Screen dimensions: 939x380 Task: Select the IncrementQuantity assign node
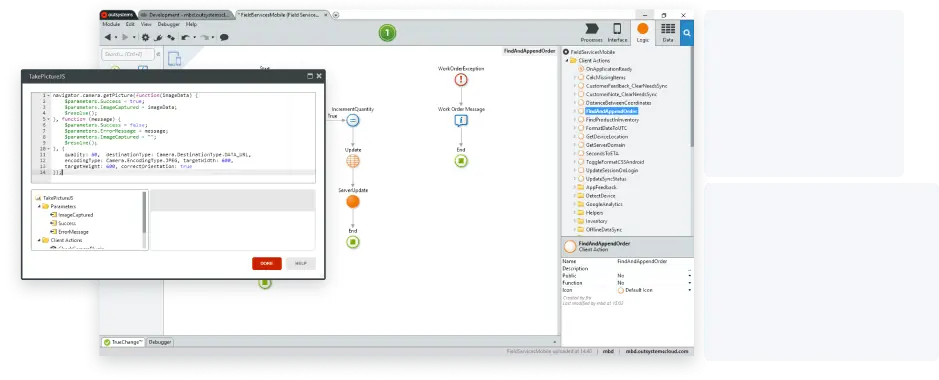point(353,120)
